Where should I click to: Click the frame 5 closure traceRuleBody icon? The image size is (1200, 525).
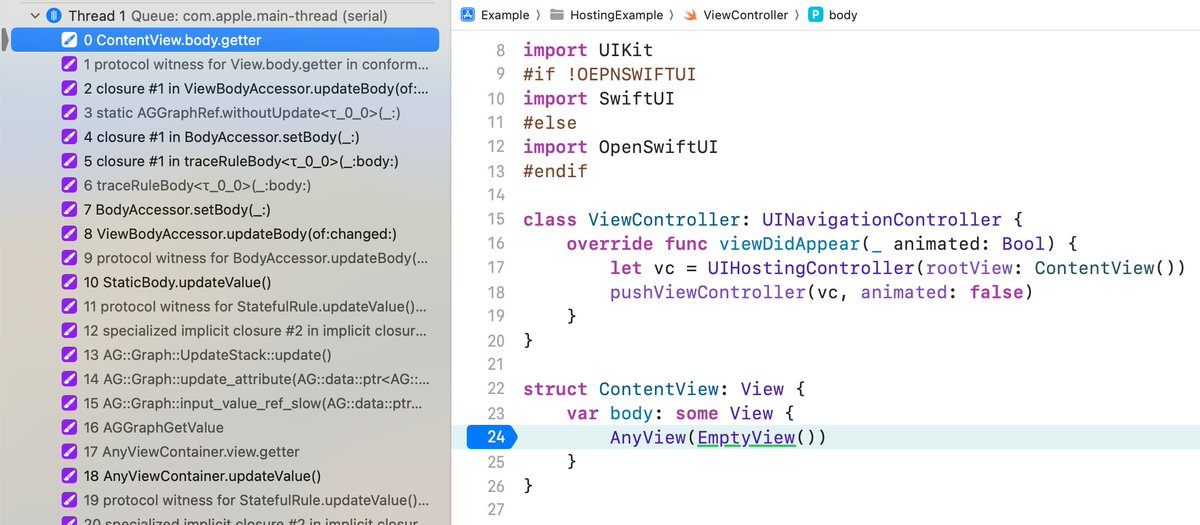pyautogui.click(x=70, y=161)
